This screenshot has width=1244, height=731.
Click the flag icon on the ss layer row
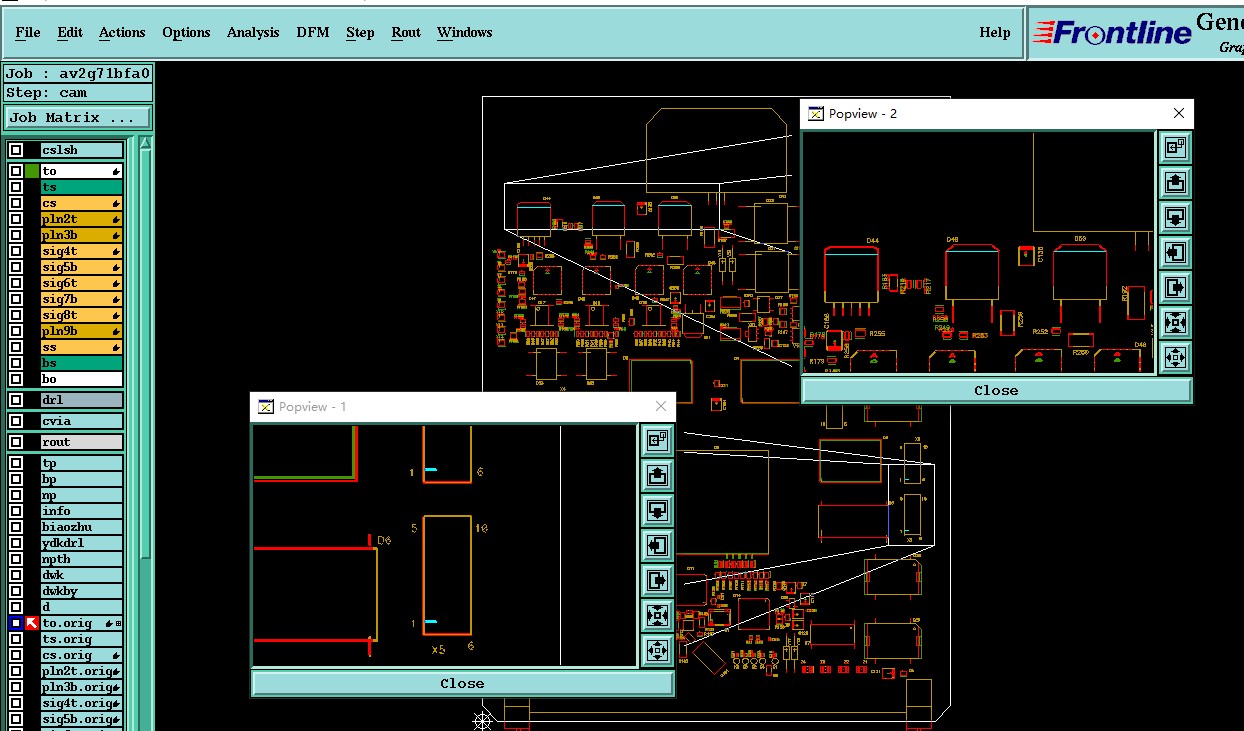click(117, 347)
